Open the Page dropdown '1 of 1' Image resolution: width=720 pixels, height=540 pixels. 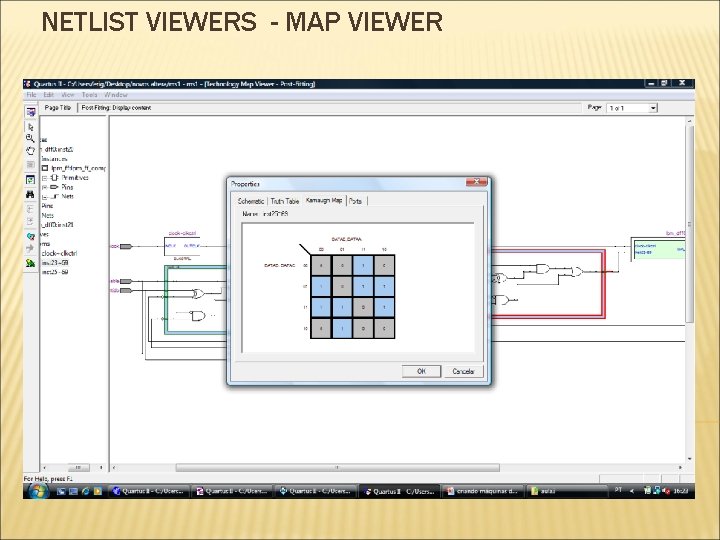[x=632, y=108]
